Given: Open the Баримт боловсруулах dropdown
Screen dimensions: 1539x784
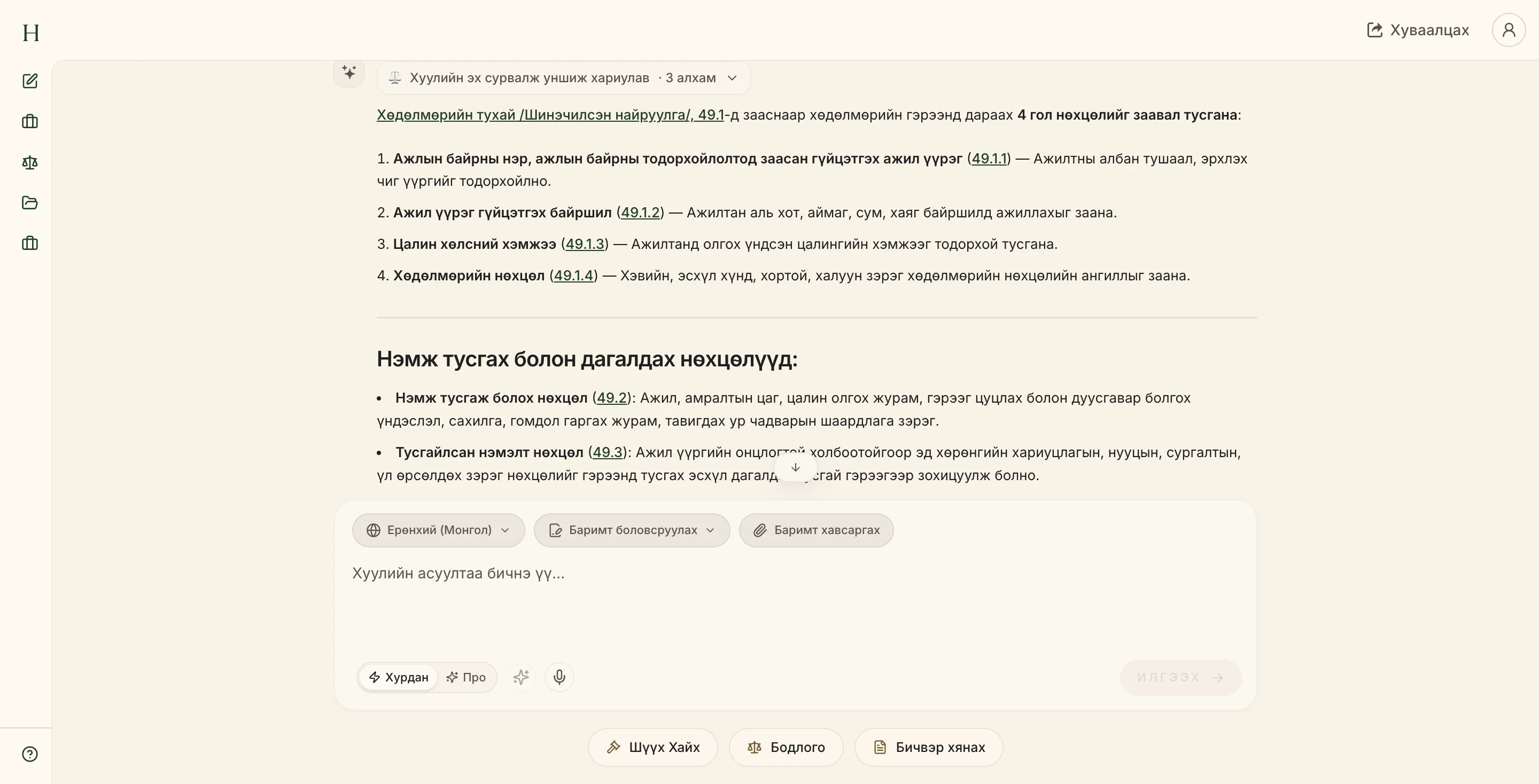Looking at the screenshot, I should tap(632, 530).
